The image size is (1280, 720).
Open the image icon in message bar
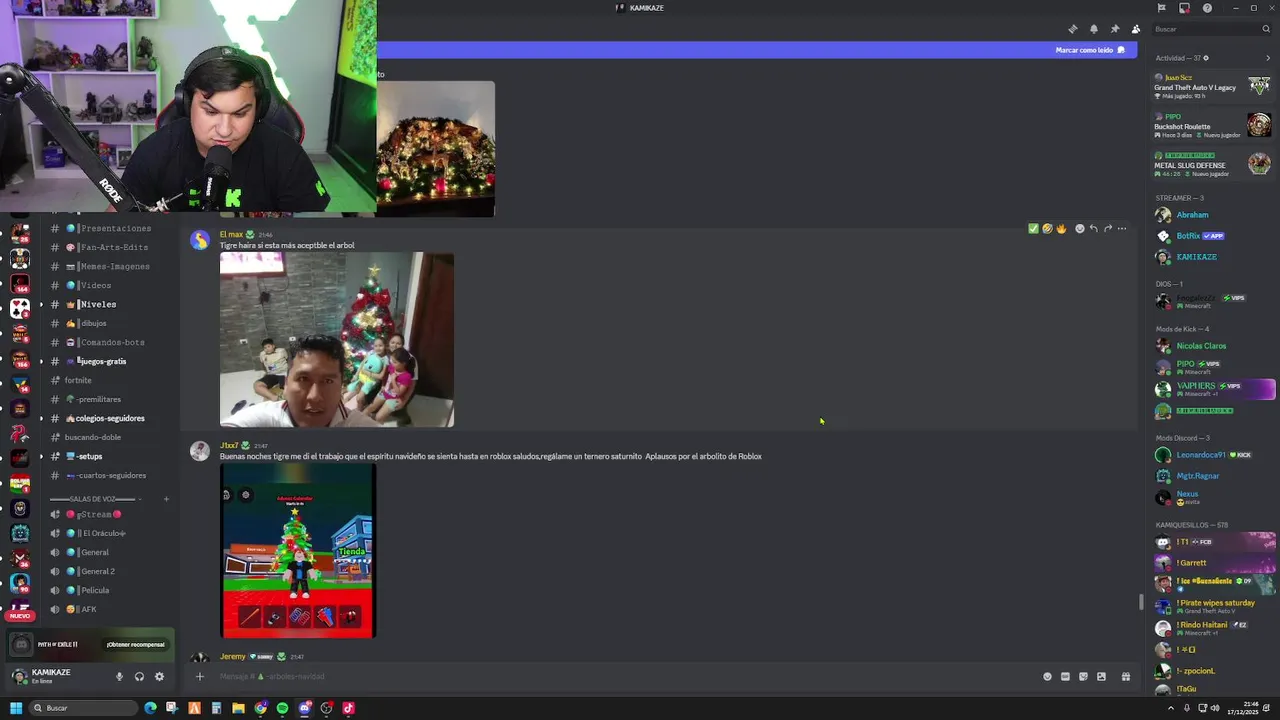(1101, 677)
